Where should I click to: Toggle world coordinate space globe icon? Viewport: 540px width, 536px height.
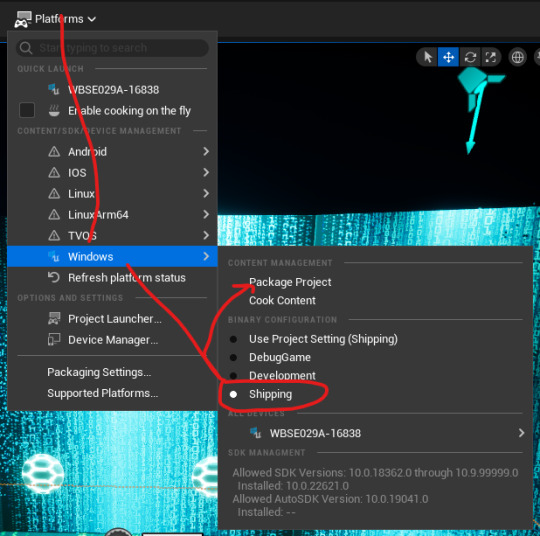coord(518,57)
